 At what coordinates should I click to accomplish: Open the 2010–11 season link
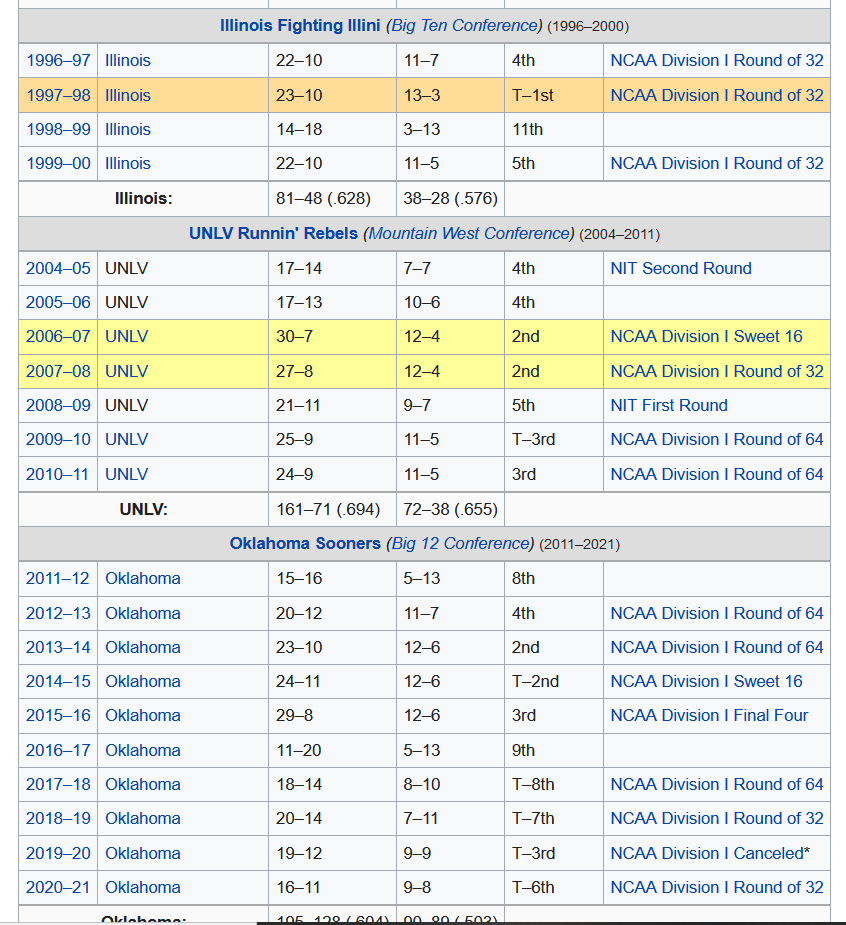(58, 474)
